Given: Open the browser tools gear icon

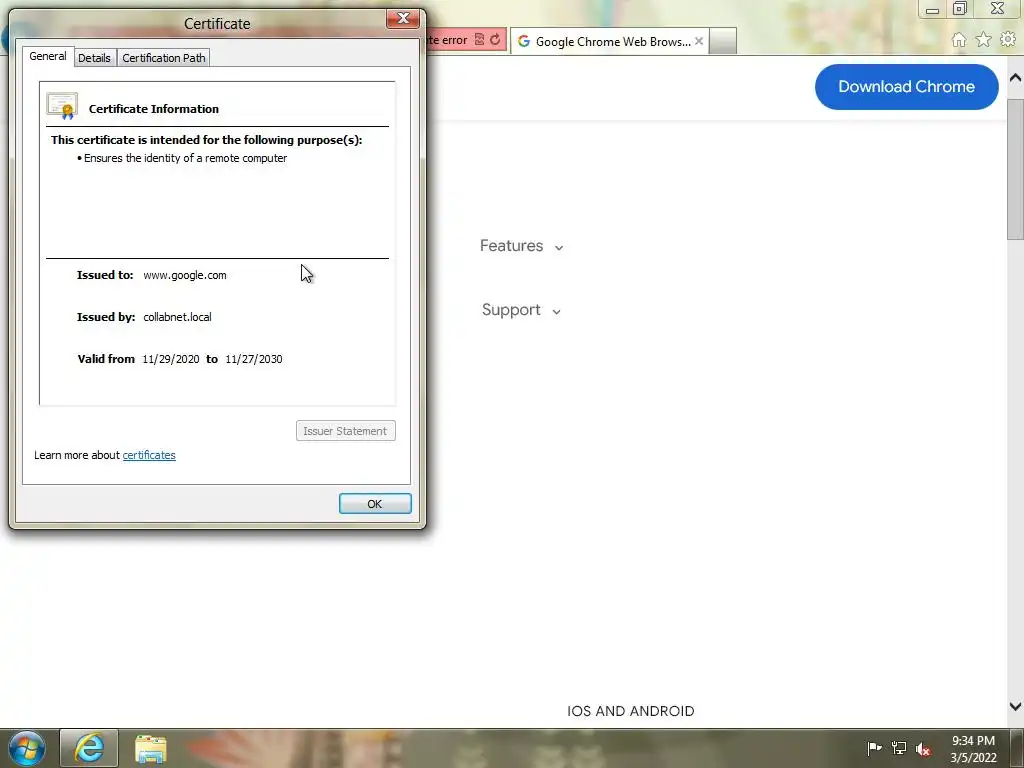Looking at the screenshot, I should (x=1008, y=40).
